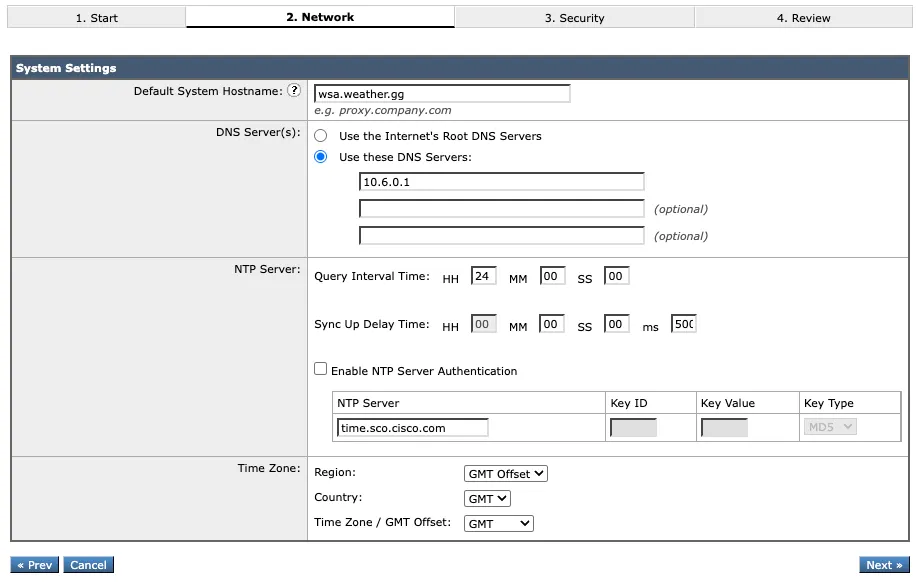916x582 pixels.
Task: Open the Country dropdown
Action: [486, 498]
